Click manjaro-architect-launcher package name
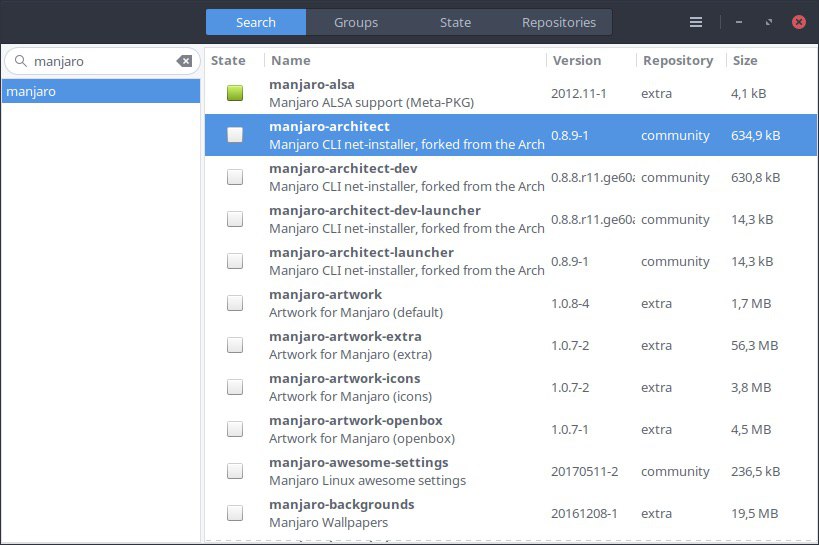The width and height of the screenshot is (819, 545). [361, 252]
